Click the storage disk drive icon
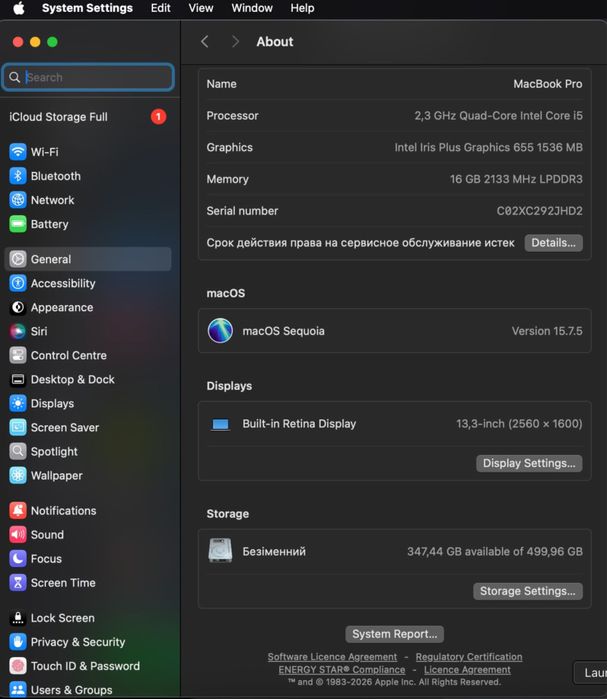This screenshot has width=607, height=699. pos(220,551)
